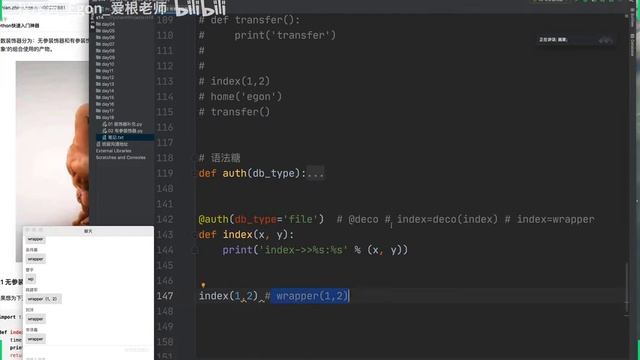The height and width of the screenshot is (360, 640).
Task: Collapse the day18 folder
Action: pos(105,118)
